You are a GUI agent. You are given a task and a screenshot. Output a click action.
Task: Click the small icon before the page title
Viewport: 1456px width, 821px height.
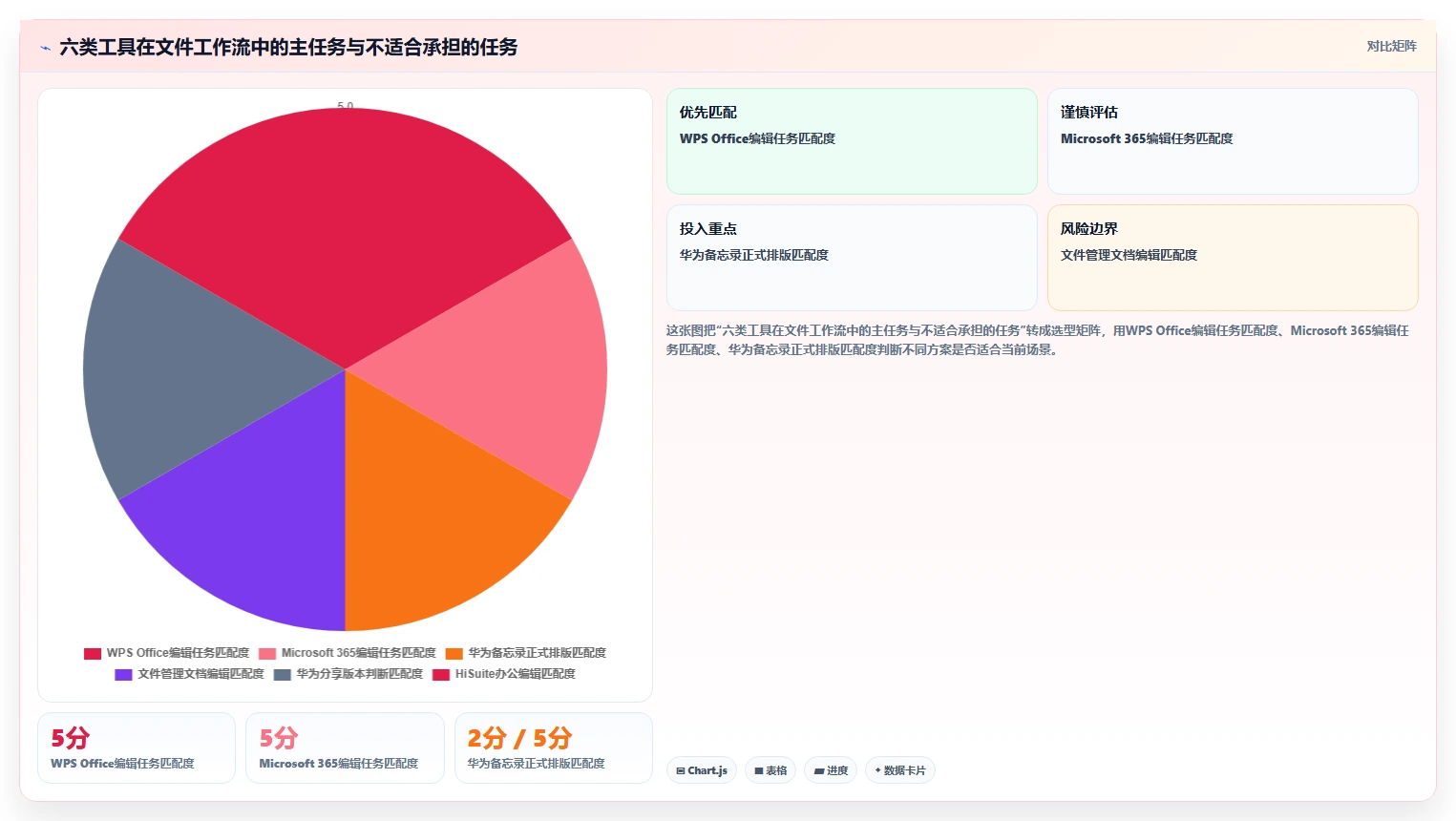pos(45,48)
